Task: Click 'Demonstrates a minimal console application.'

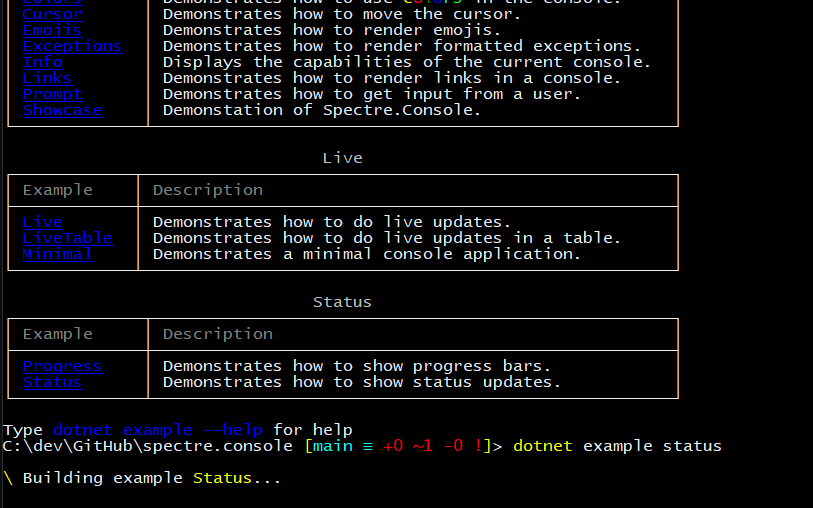Action: point(367,255)
